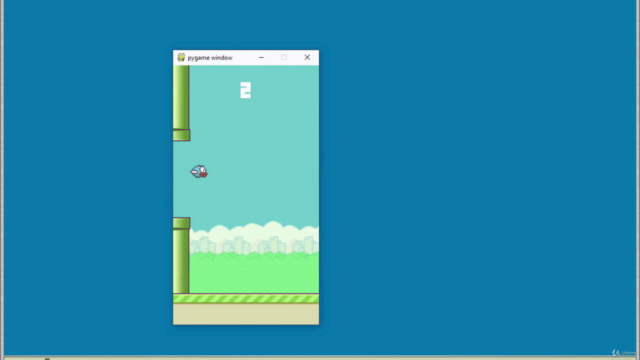Click the pygame snake icon in title bar
The image size is (640, 360).
point(181,58)
